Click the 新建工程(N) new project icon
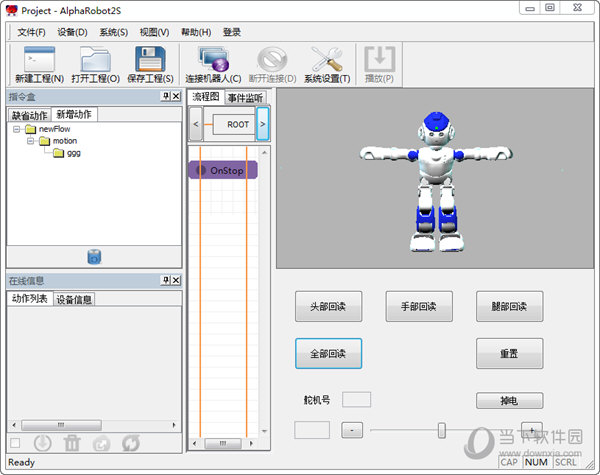This screenshot has height=475, width=600. point(39,64)
